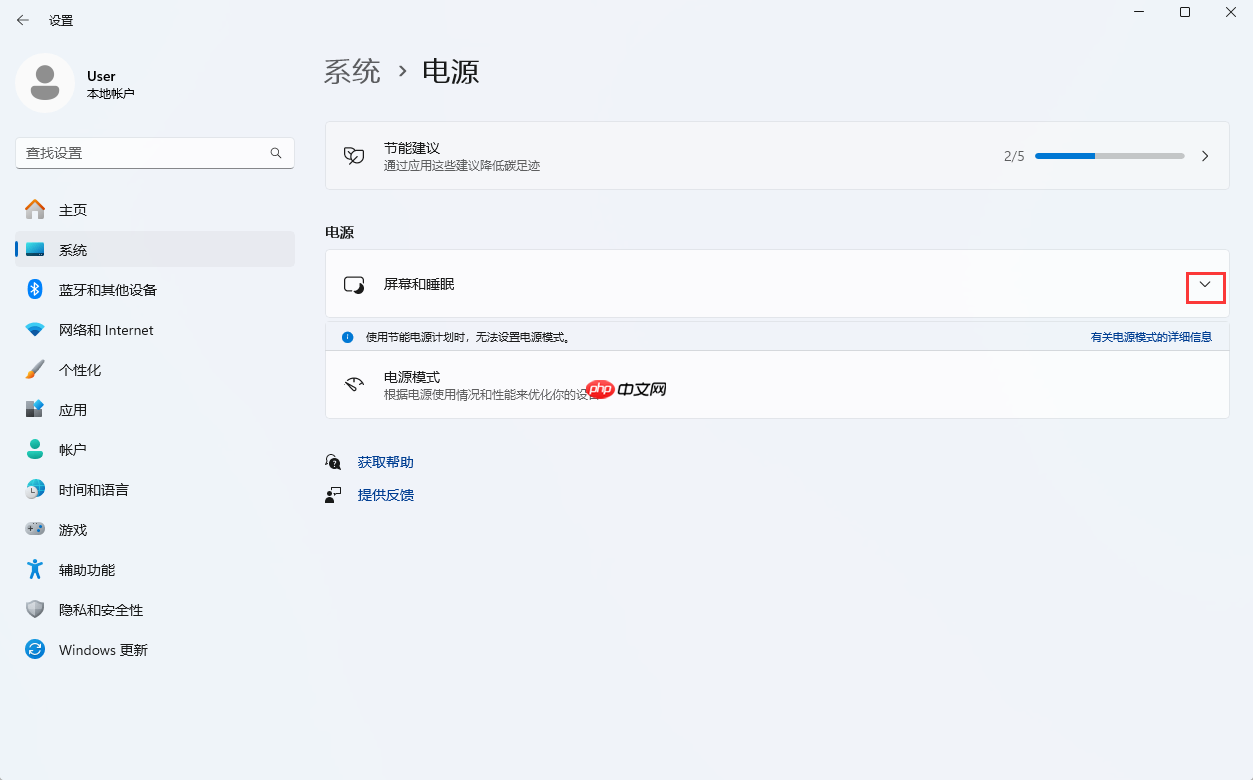Click the 提供反馈 option
Screen dimensions: 1253x780
(x=386, y=494)
